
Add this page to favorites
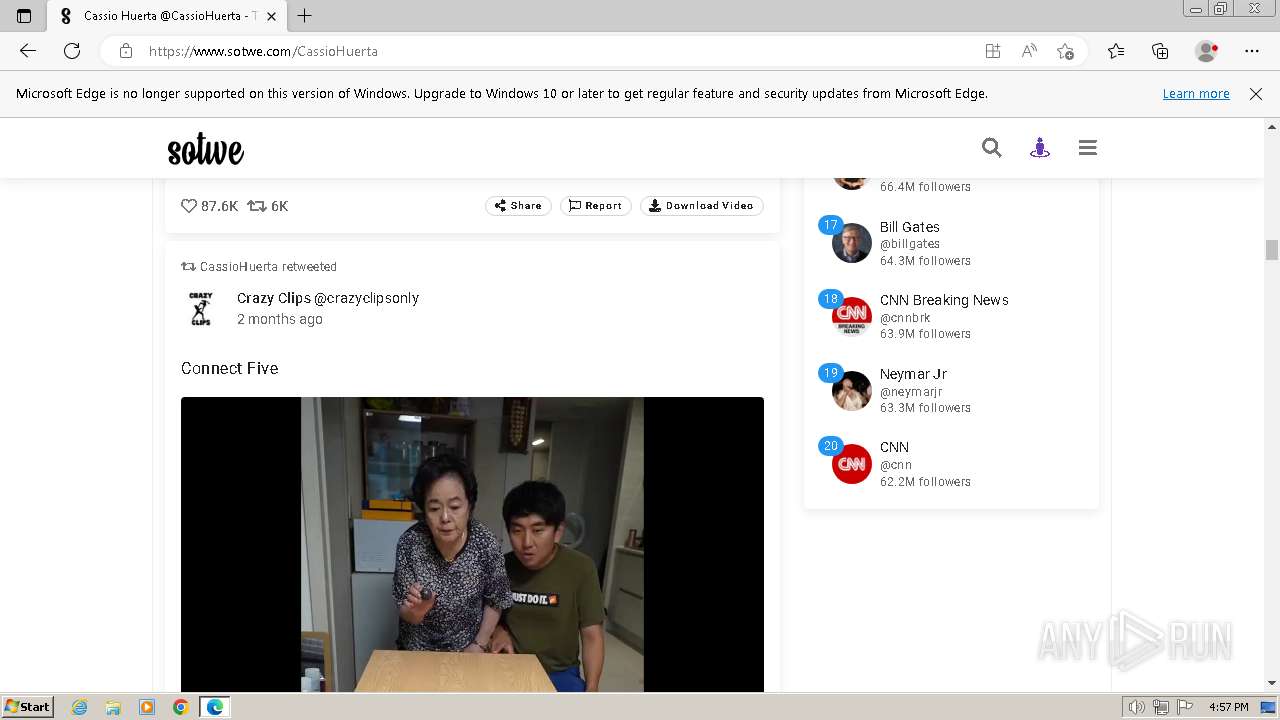click(1065, 51)
